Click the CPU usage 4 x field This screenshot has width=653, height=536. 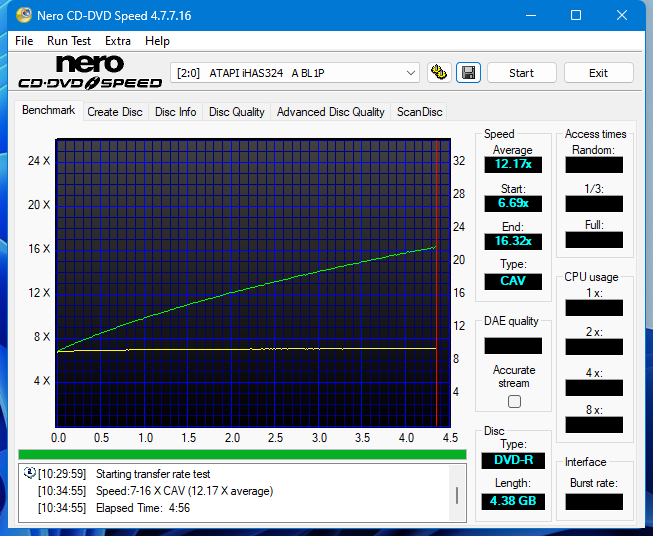pyautogui.click(x=594, y=388)
